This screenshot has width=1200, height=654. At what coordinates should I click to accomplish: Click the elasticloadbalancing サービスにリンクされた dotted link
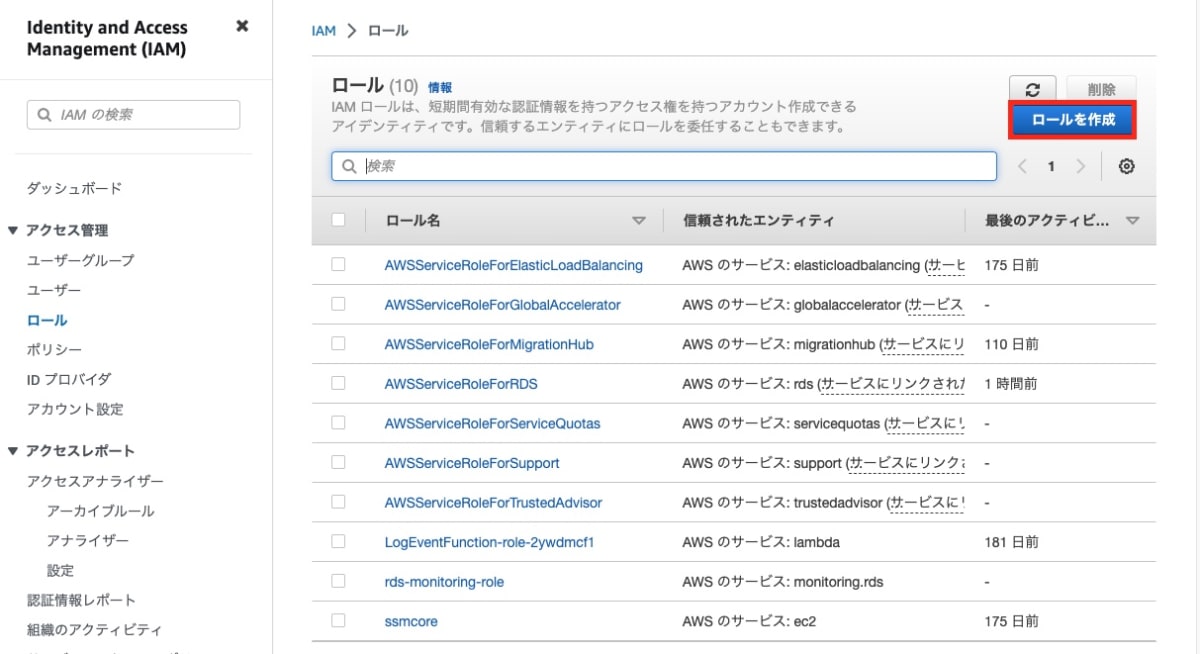coord(945,265)
